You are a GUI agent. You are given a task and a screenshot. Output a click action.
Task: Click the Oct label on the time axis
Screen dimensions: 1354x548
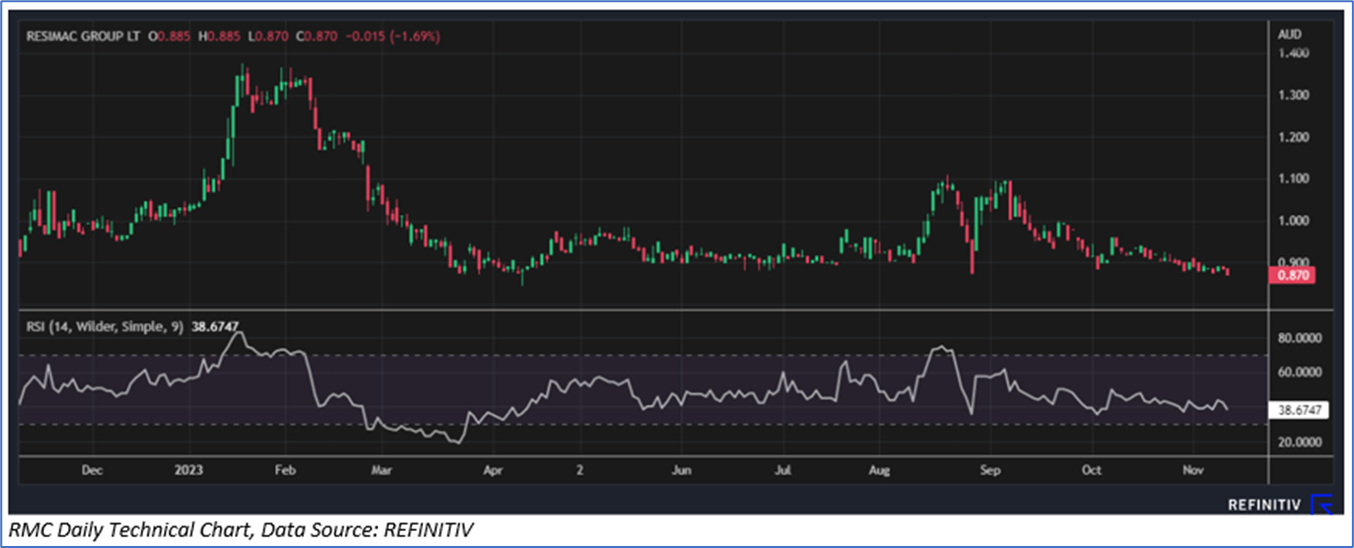point(1092,469)
